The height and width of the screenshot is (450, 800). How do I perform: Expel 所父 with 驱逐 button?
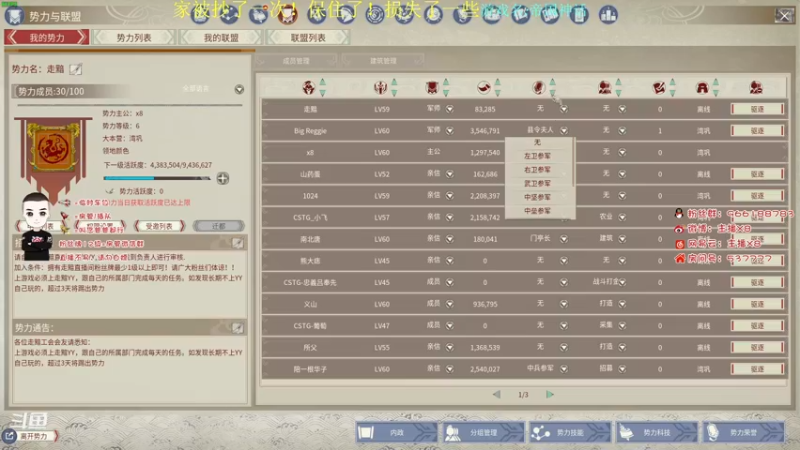pos(757,347)
